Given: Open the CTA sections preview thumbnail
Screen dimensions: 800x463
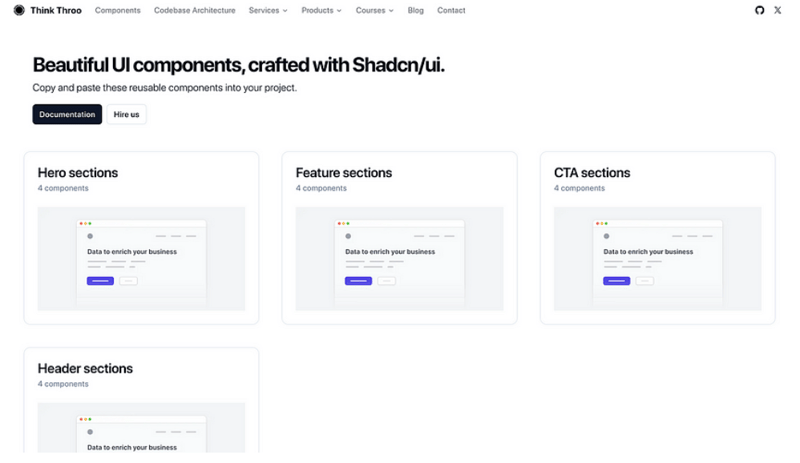Looking at the screenshot, I should (657, 259).
